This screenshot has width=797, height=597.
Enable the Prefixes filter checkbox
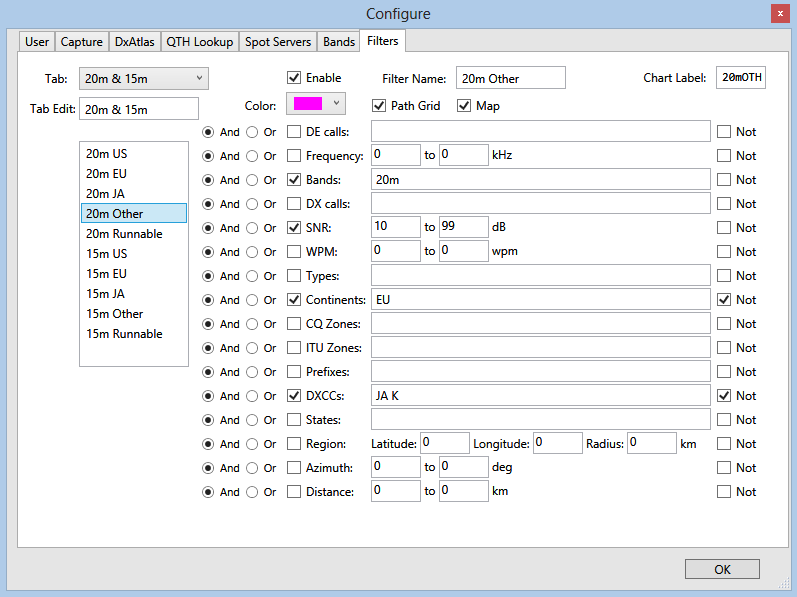point(294,371)
